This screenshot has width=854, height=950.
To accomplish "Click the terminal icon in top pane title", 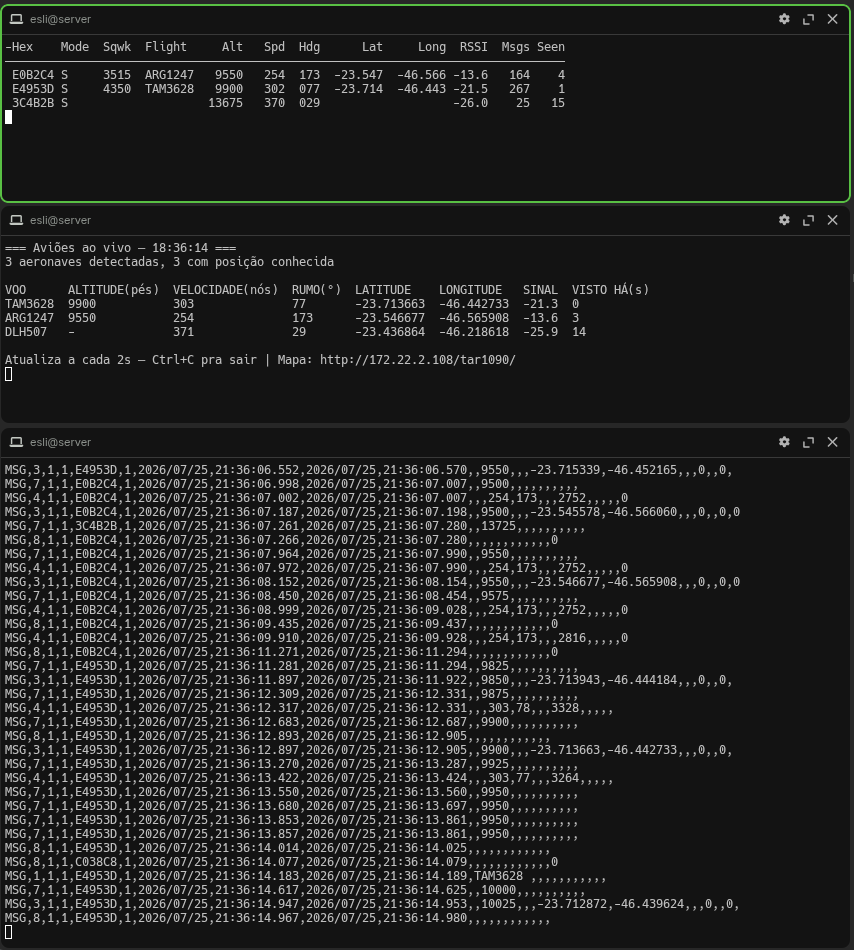I will coord(16,19).
